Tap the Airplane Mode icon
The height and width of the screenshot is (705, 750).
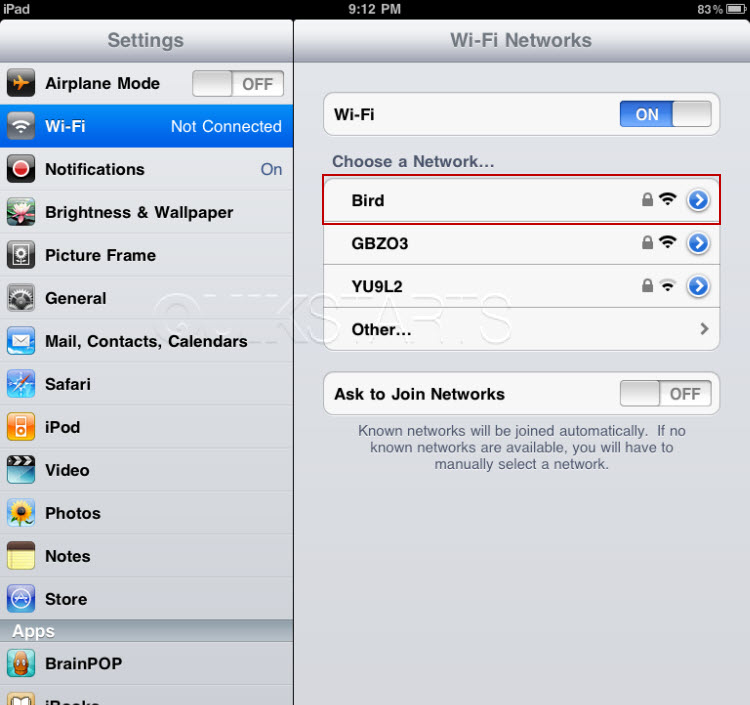click(x=21, y=83)
